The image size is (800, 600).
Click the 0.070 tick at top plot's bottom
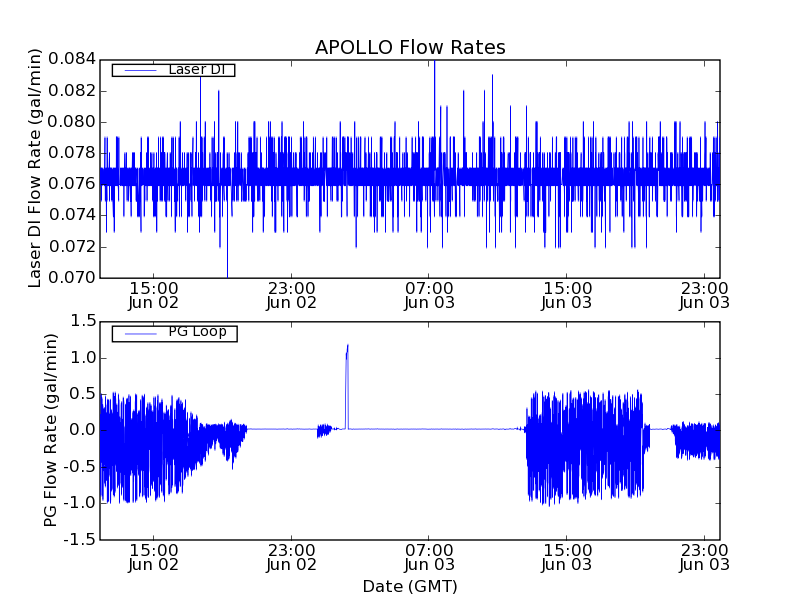[74, 278]
